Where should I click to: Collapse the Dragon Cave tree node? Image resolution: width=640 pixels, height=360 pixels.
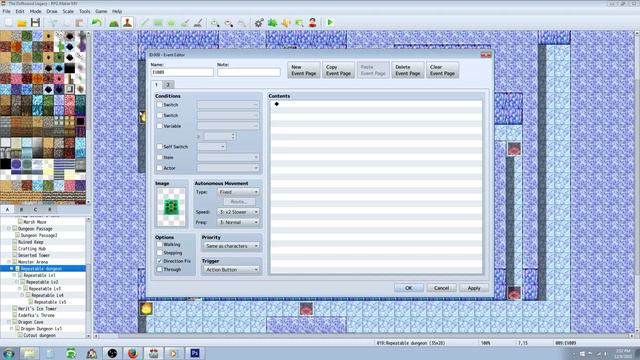click(9, 322)
